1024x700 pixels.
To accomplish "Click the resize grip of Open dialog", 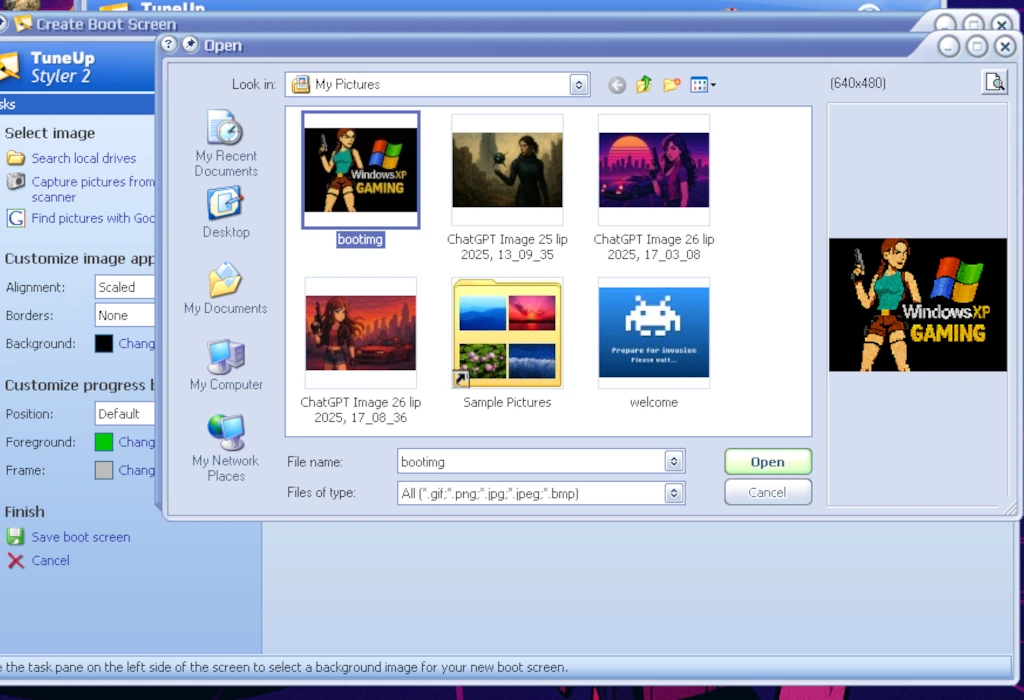I will 1010,509.
